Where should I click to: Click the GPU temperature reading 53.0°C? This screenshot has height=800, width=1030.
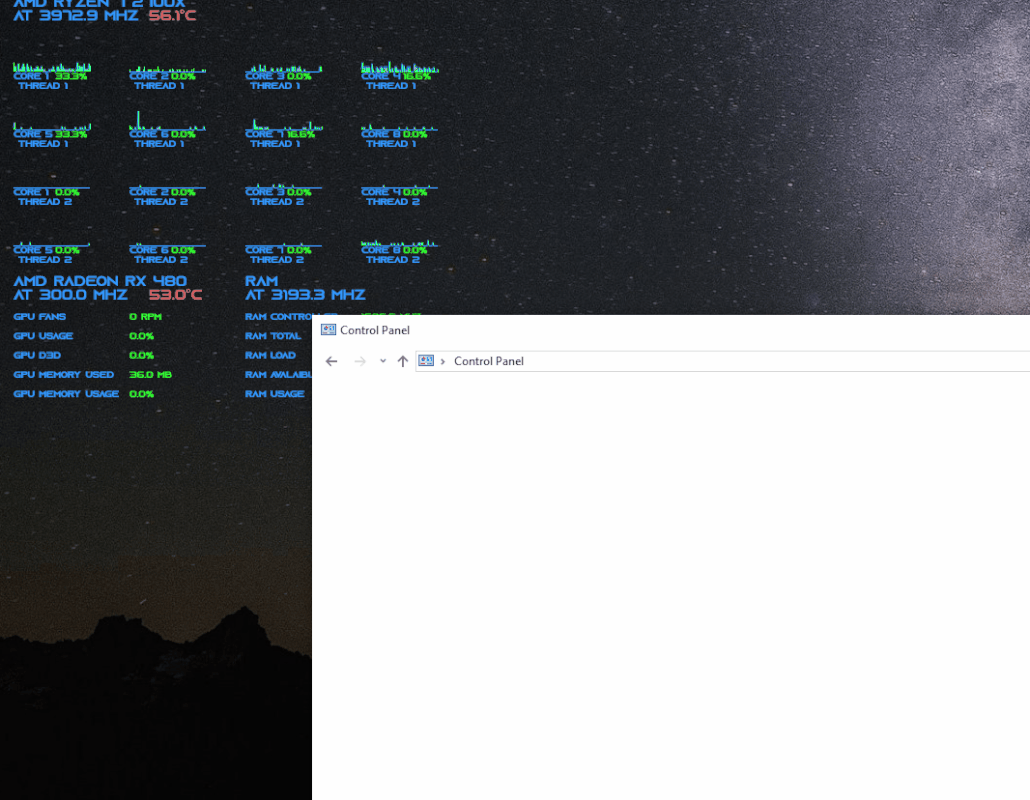point(175,295)
